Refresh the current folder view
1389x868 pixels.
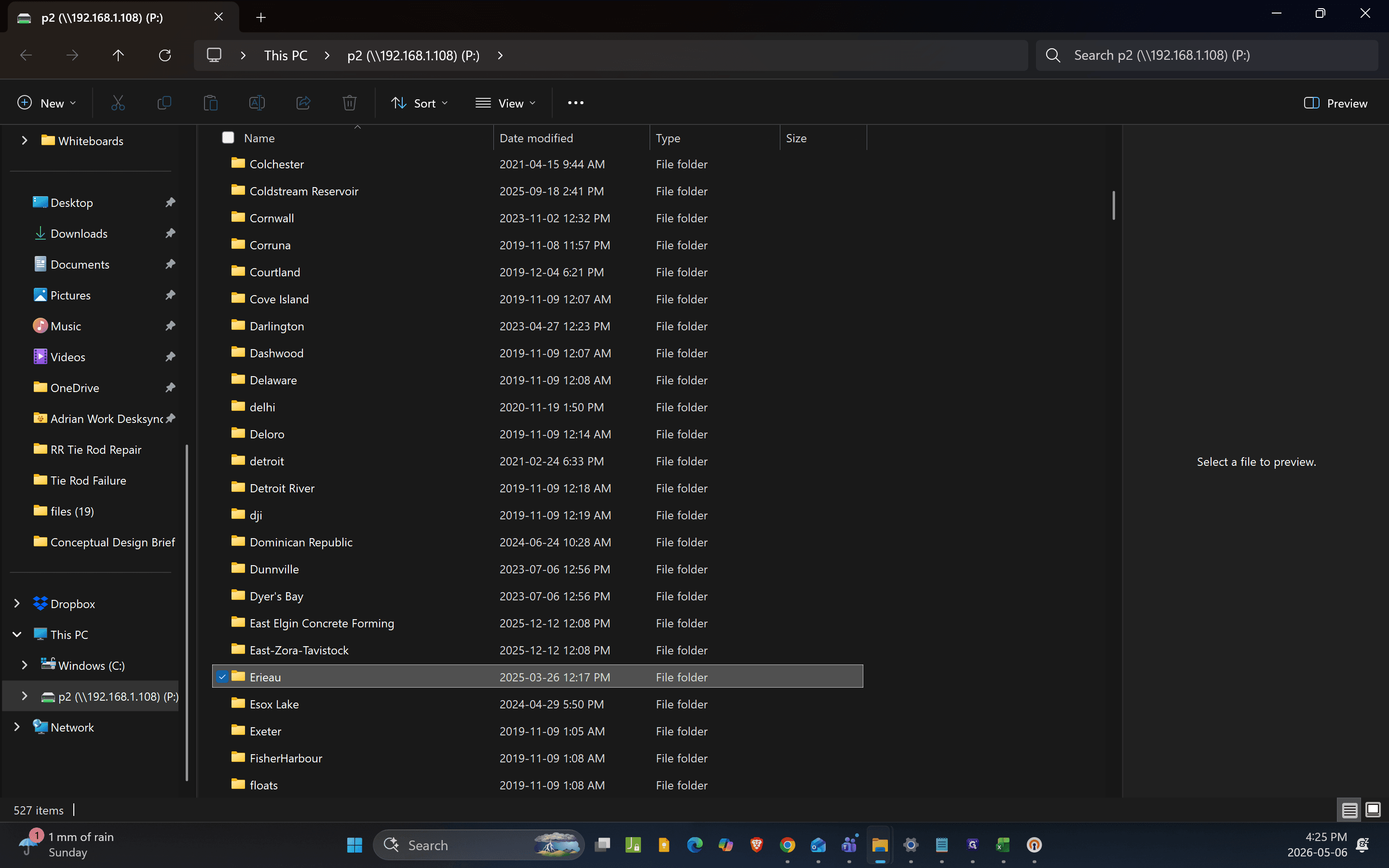[165, 55]
